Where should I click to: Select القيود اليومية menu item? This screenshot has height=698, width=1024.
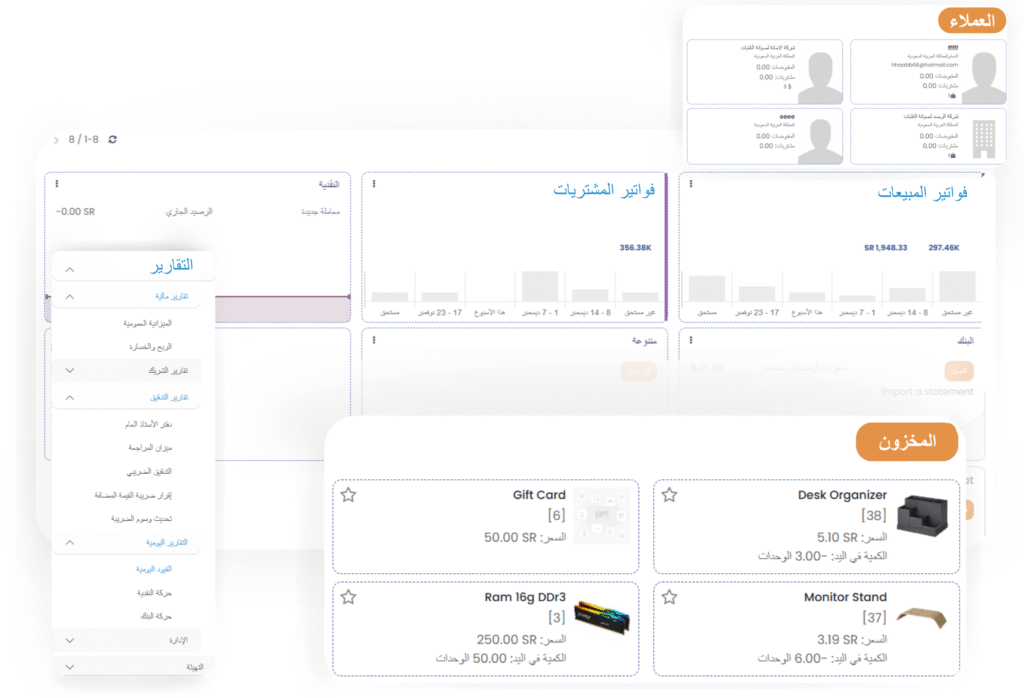point(154,568)
